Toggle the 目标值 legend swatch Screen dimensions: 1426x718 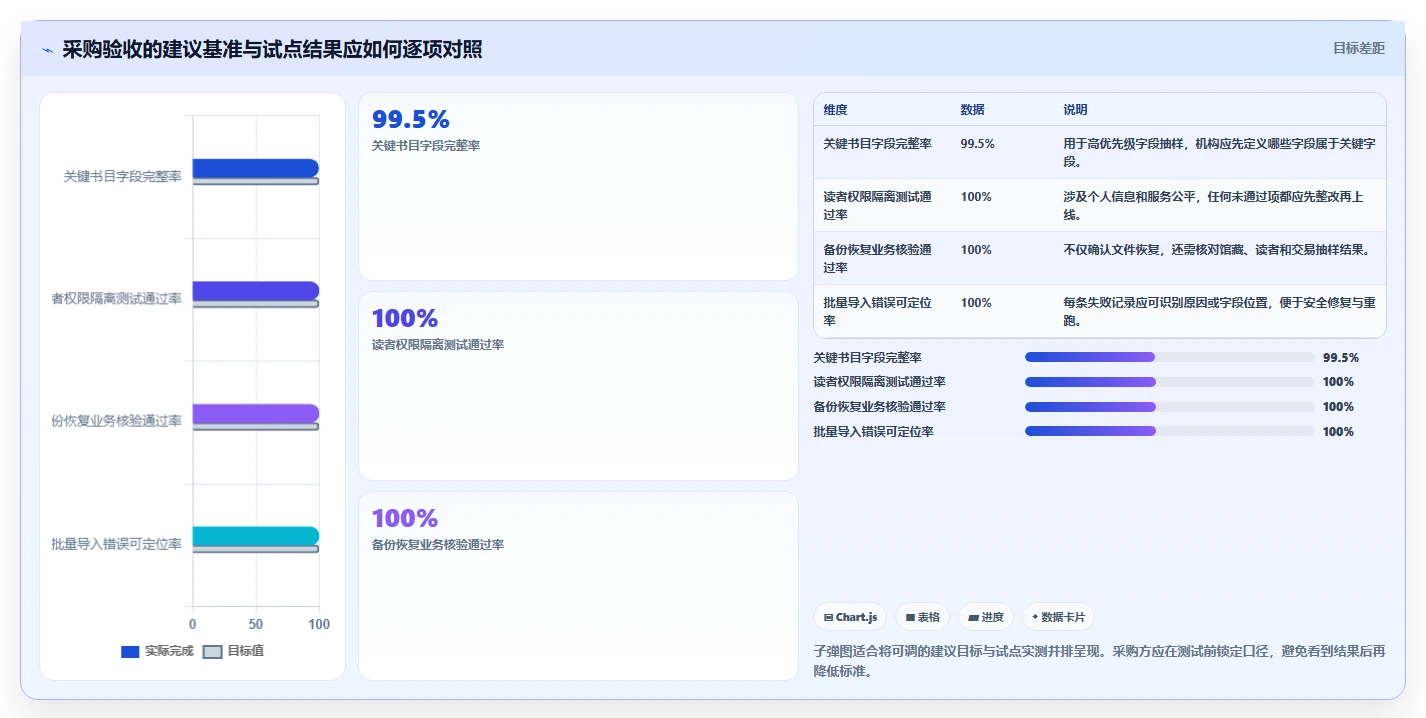tap(212, 652)
